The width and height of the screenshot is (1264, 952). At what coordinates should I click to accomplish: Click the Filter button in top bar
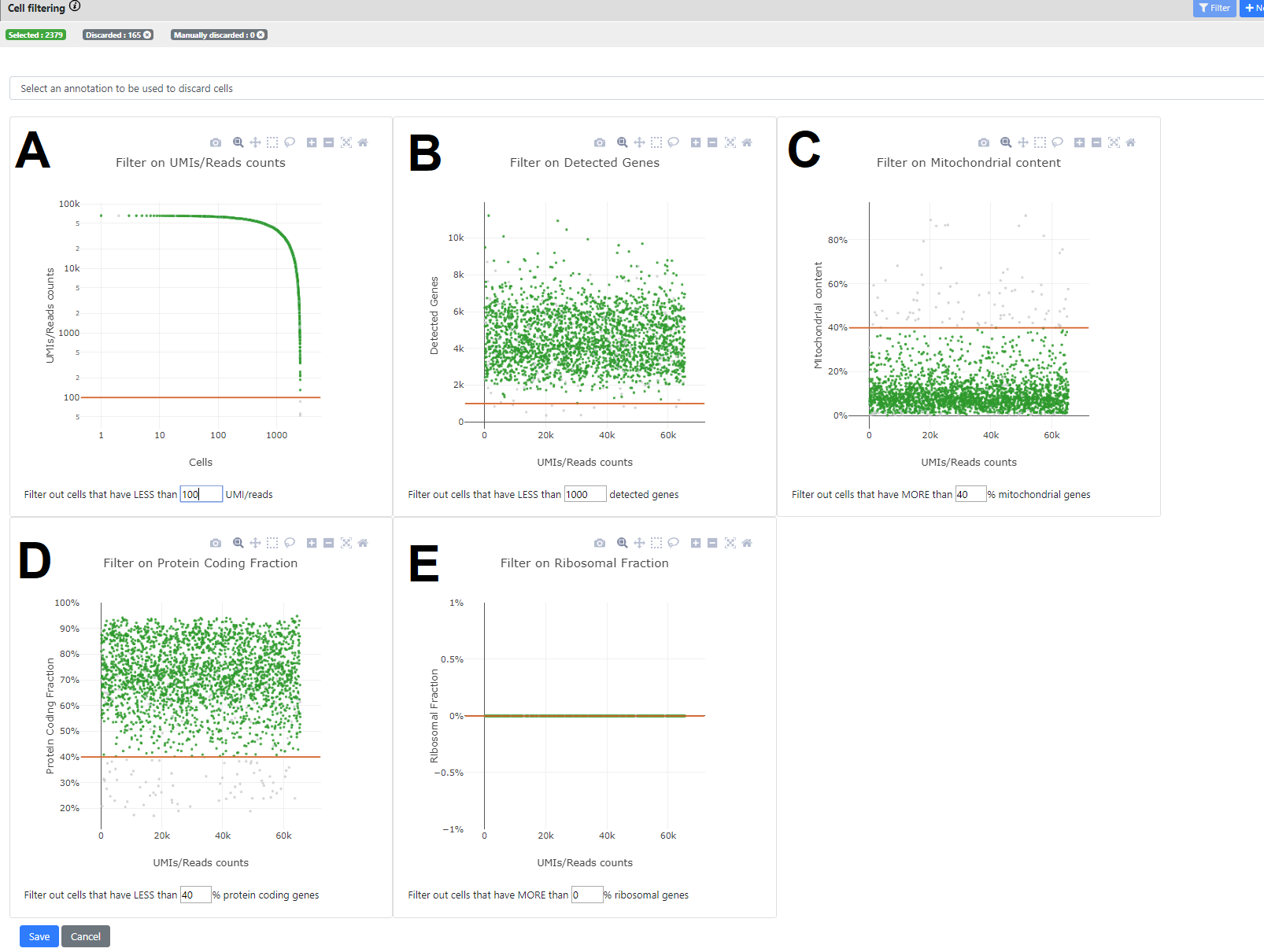coord(1214,8)
